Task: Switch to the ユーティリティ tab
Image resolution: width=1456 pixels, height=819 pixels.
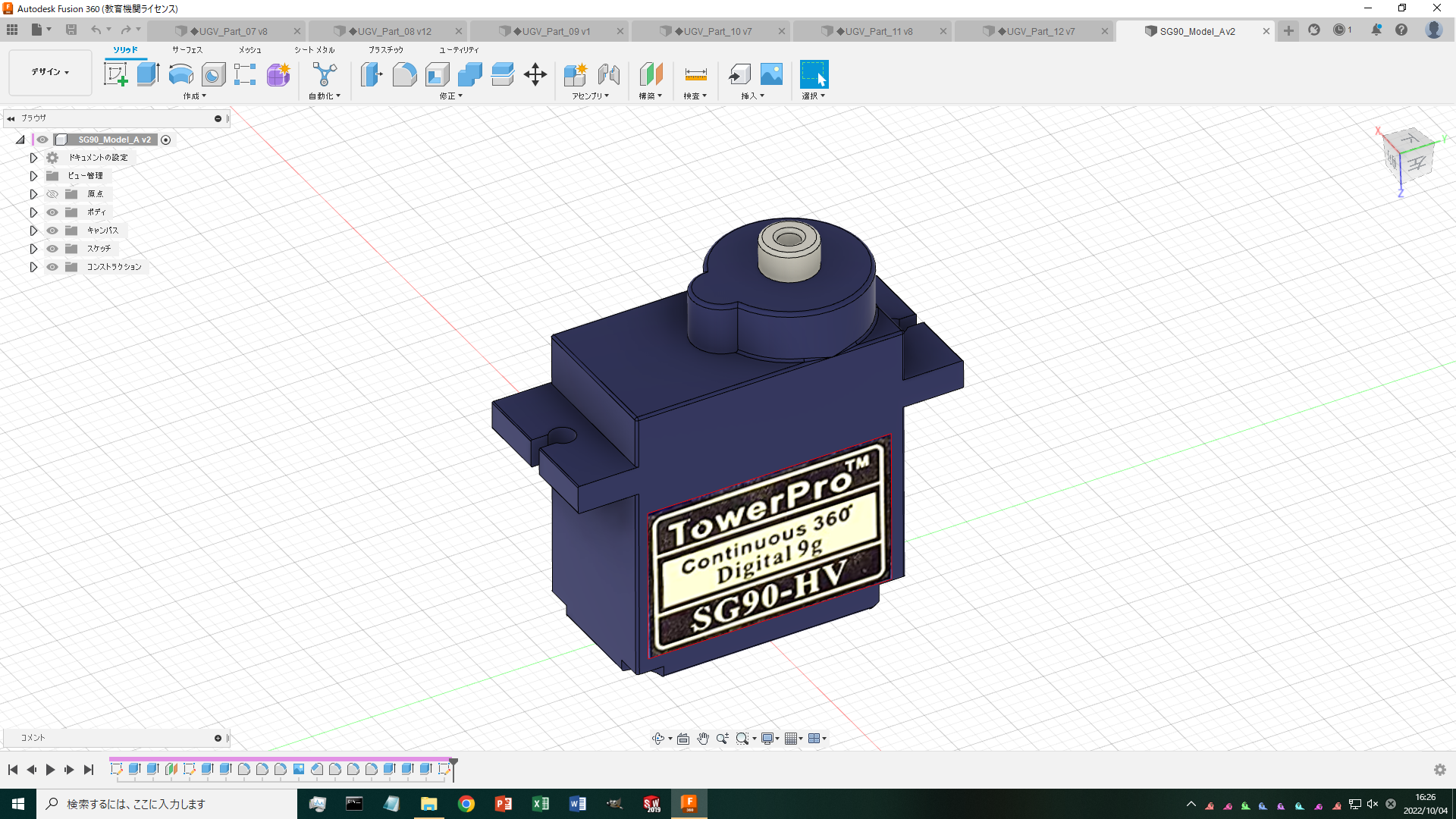Action: (459, 50)
